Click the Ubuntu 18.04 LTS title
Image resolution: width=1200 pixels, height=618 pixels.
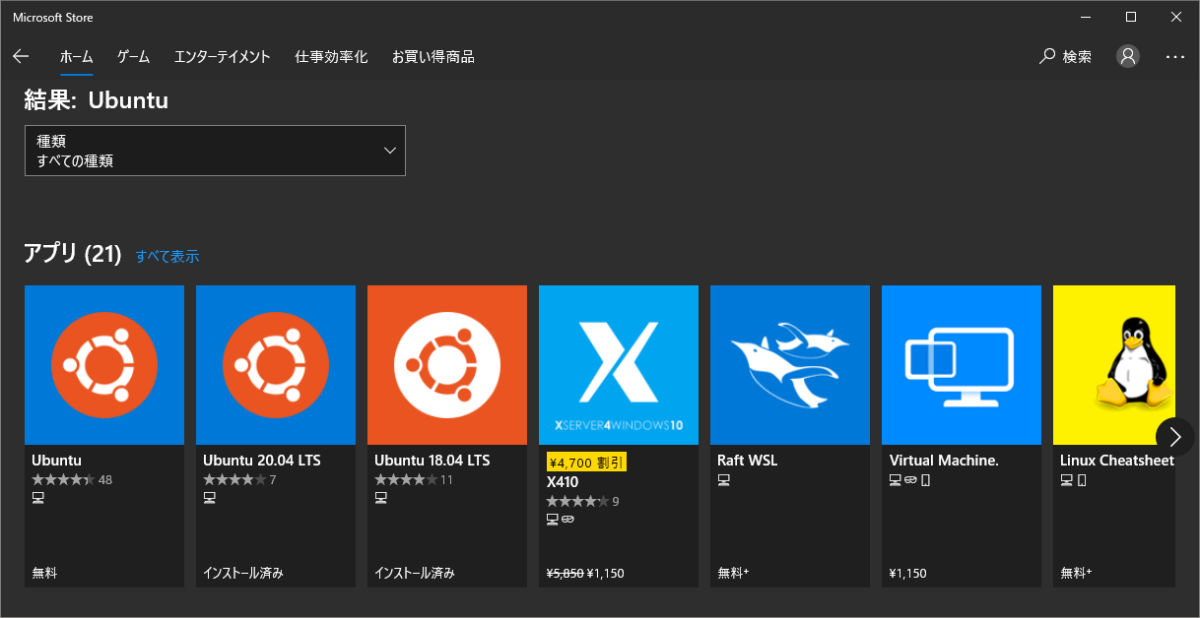432,461
